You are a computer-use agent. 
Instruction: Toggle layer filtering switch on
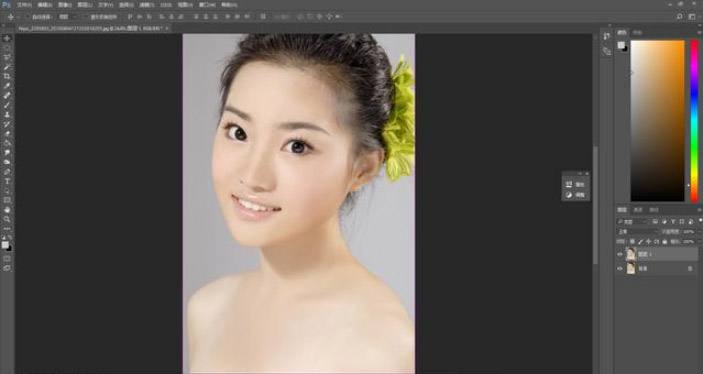[701, 220]
